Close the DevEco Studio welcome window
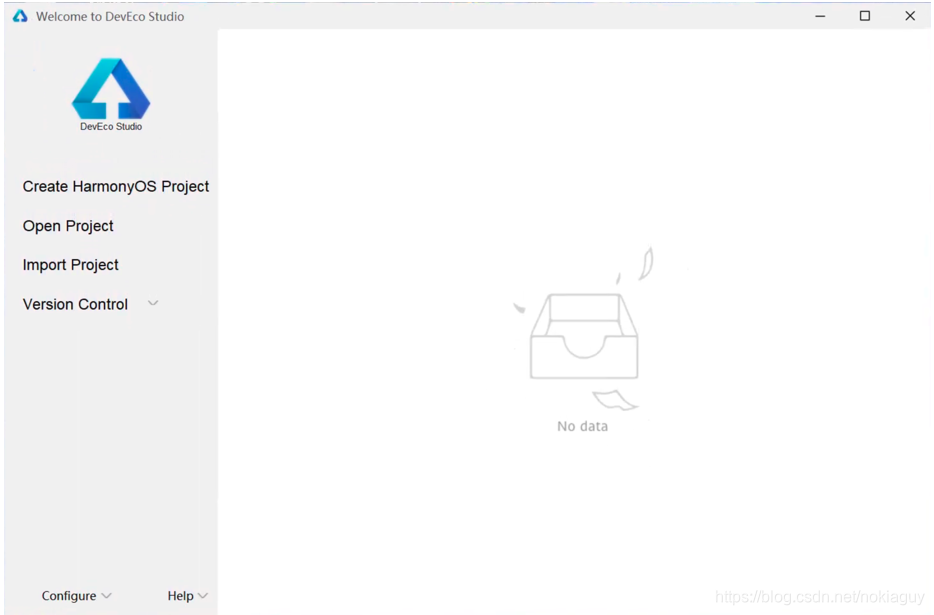Viewport: 934px width, 615px height. tap(910, 16)
